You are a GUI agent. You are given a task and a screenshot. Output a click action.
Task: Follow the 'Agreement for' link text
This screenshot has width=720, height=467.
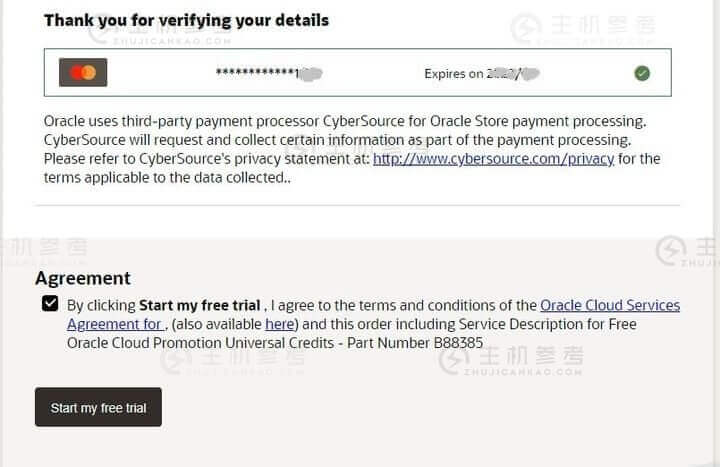113,324
